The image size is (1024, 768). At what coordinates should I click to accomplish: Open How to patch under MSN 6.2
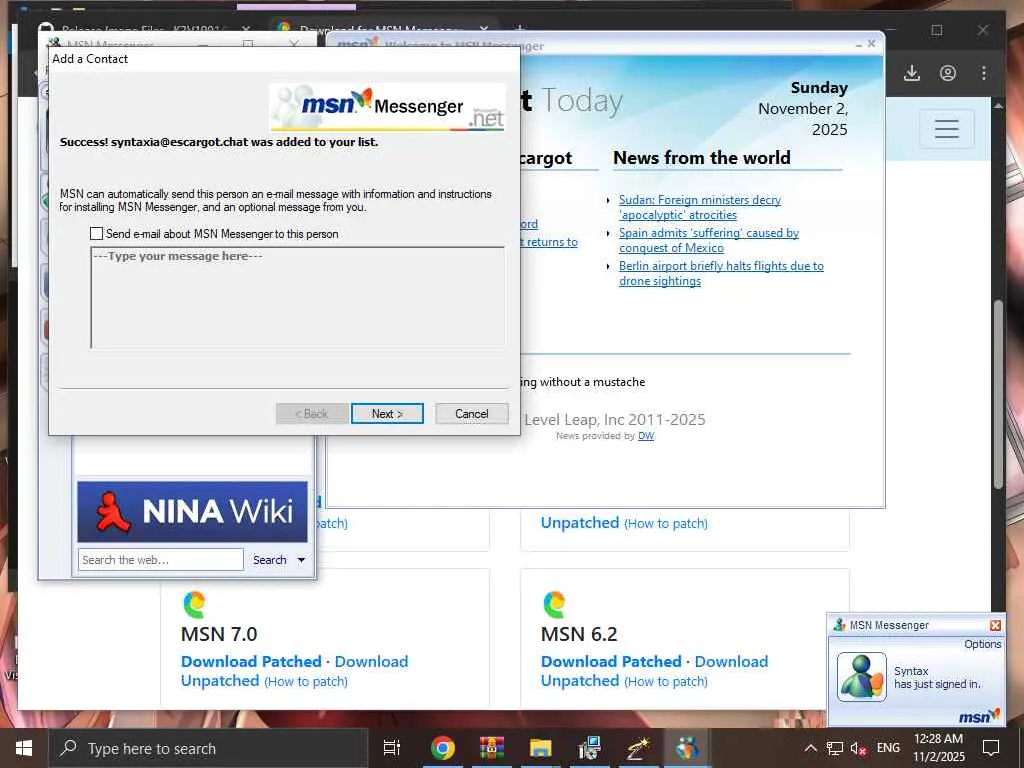click(x=665, y=682)
